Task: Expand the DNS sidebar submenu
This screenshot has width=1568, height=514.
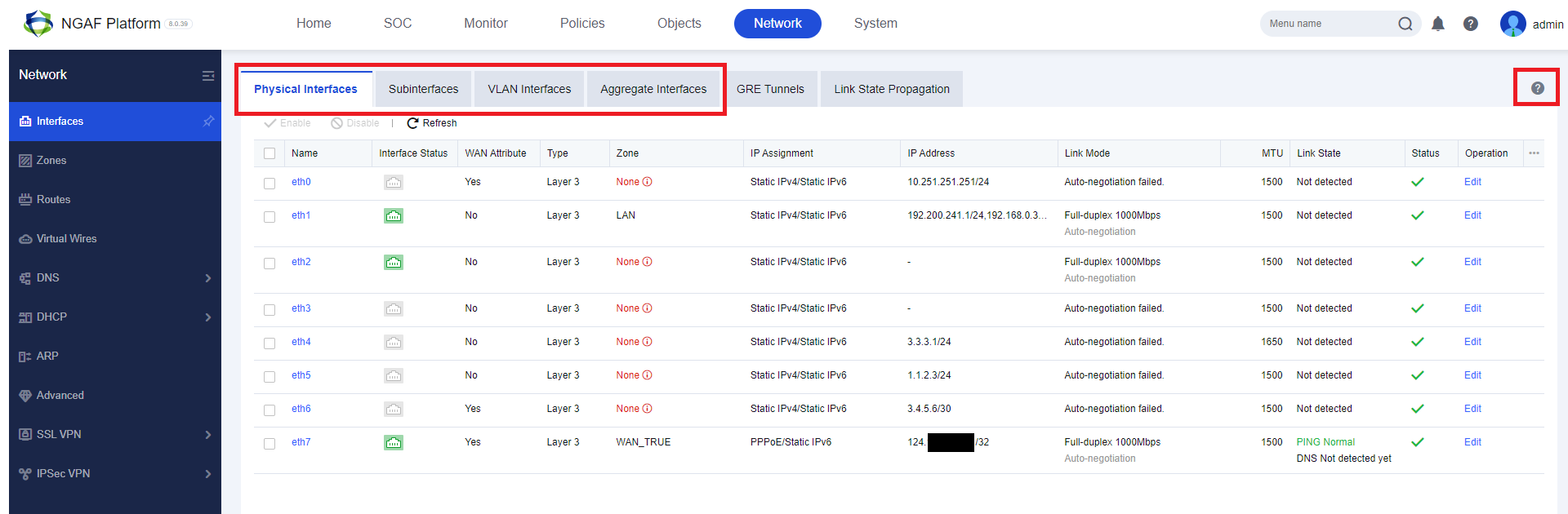Action: (x=208, y=278)
